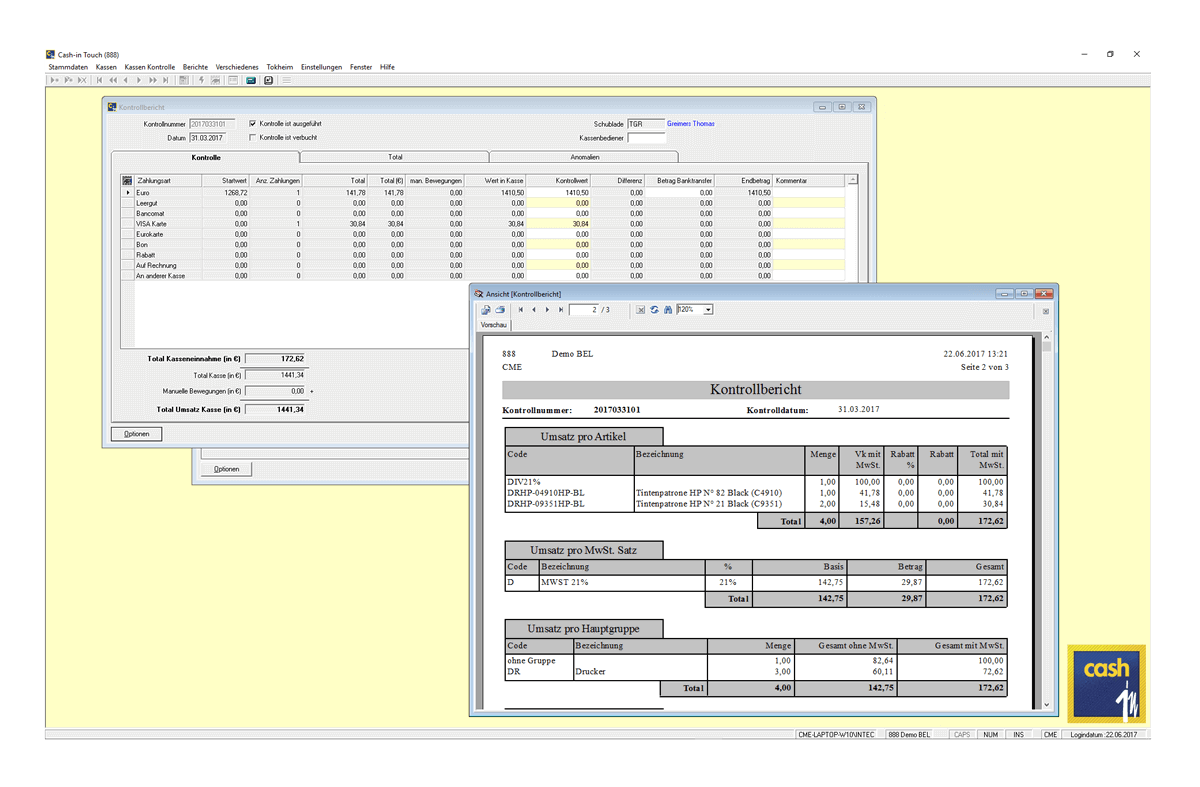The width and height of the screenshot is (1200, 787).
Task: Switch to the Kontrolle tab
Action: tap(205, 157)
